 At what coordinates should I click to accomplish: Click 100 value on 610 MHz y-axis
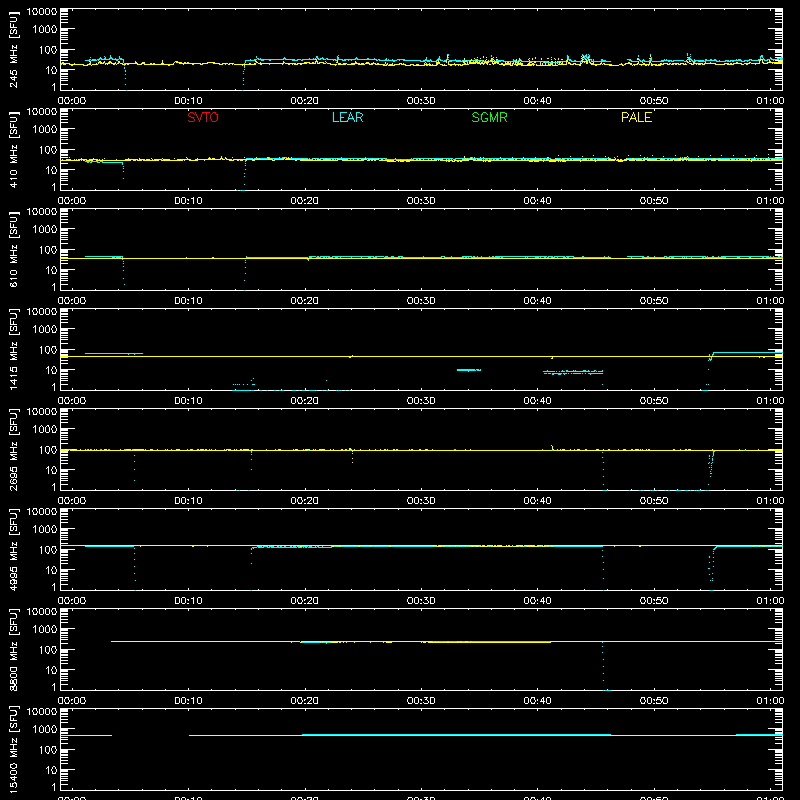[x=48, y=250]
